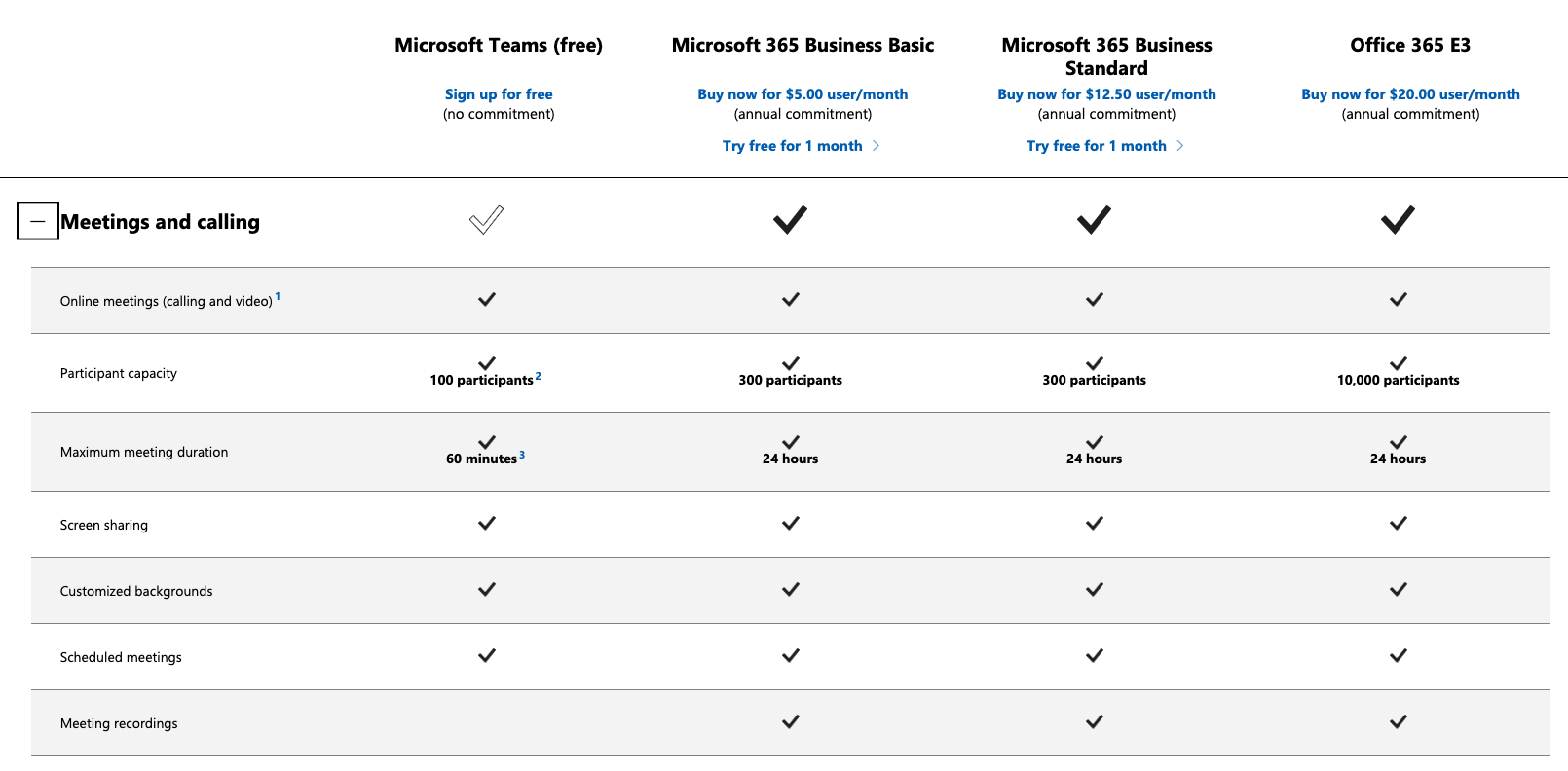The width and height of the screenshot is (1568, 771).
Task: Click the chevron beside Business Standard trial link
Action: [x=1181, y=145]
